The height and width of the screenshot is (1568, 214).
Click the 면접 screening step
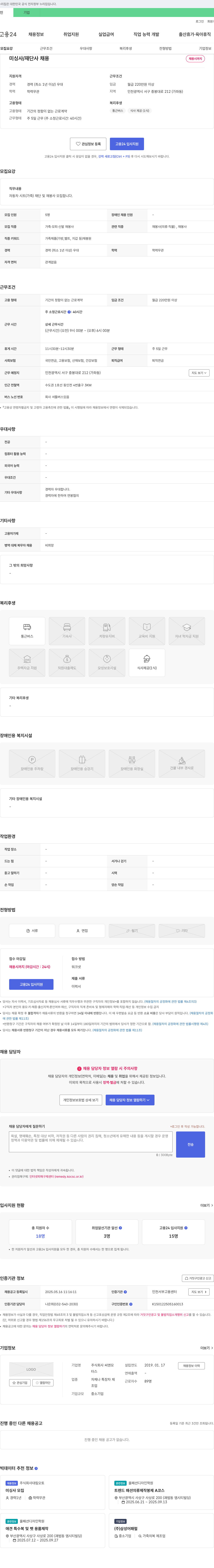pos(82,931)
